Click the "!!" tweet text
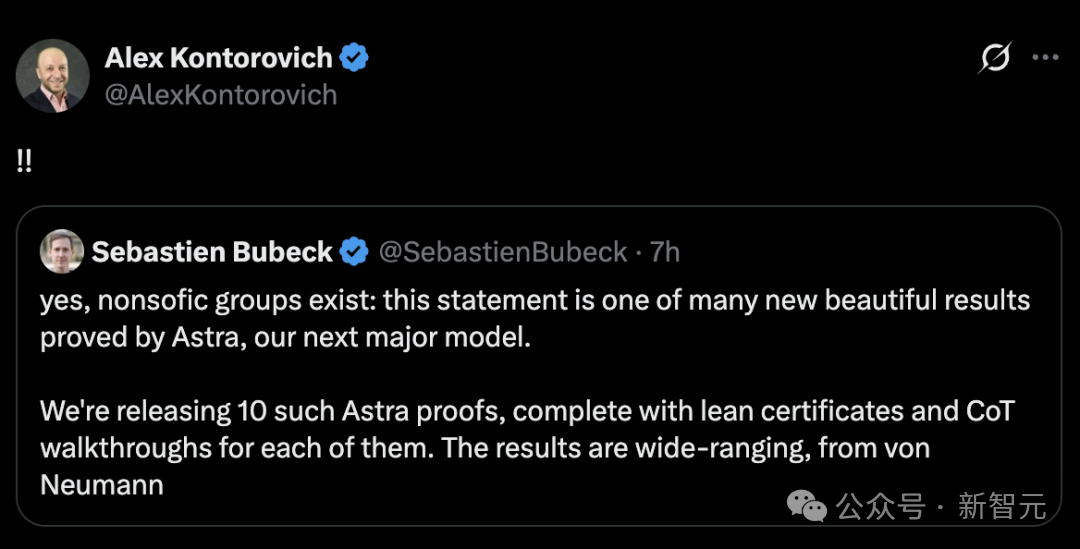 point(24,160)
